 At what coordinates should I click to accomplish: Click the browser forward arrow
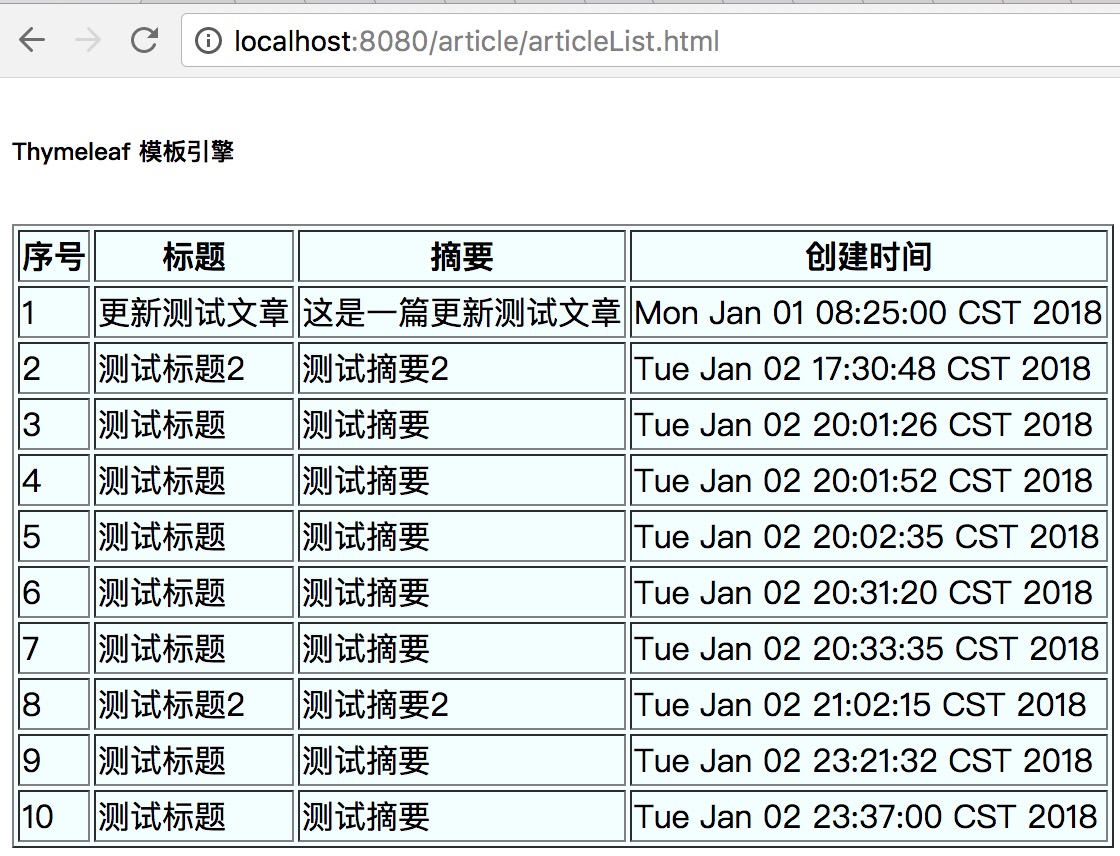pos(87,40)
